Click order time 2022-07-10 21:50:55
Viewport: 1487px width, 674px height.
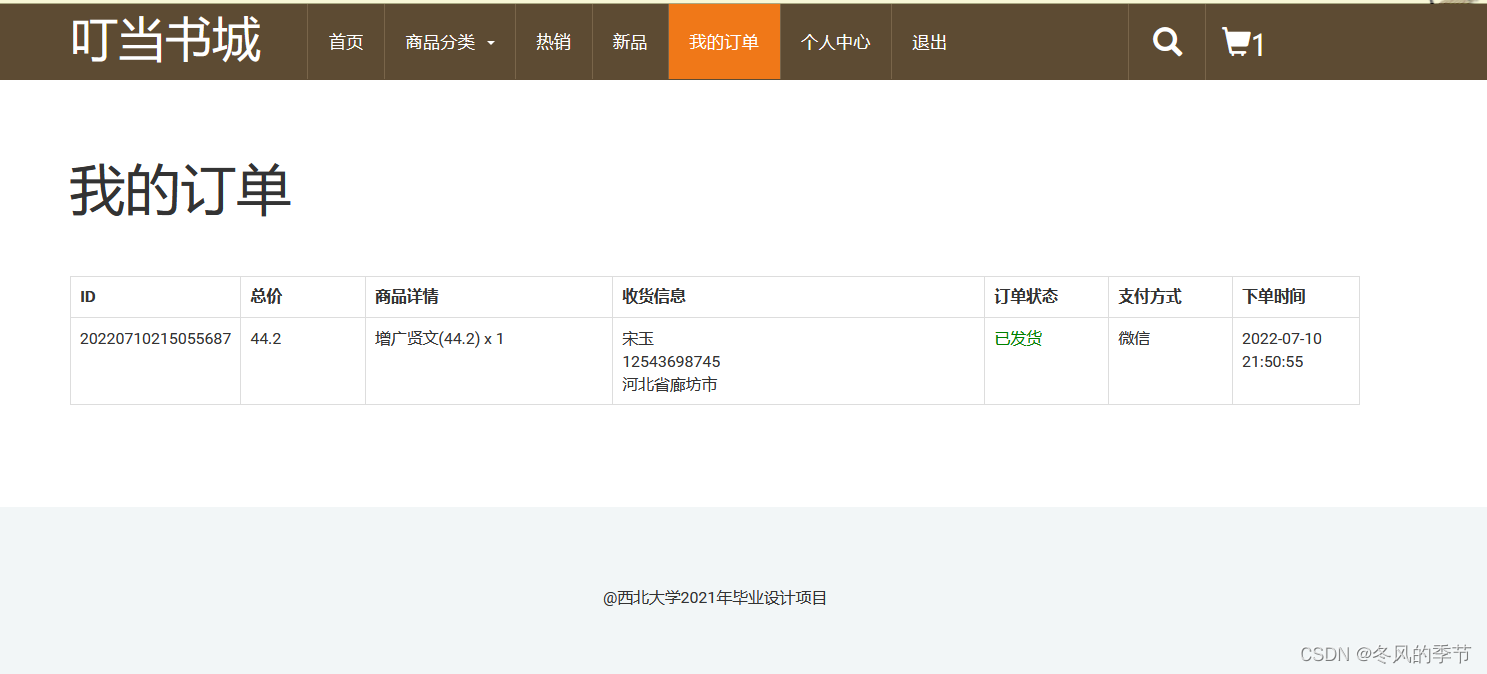(1282, 350)
